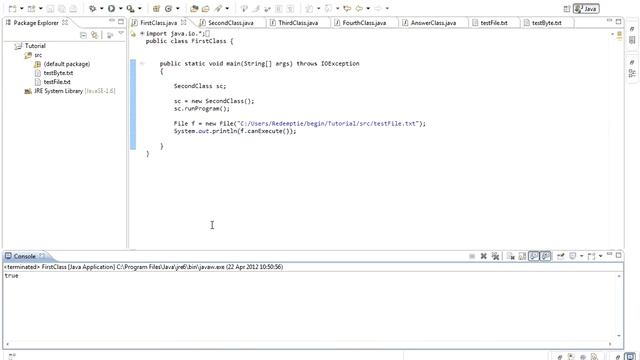Go back with the yellow Back arrow
Screen dimensions: 640x360
(359, 8)
